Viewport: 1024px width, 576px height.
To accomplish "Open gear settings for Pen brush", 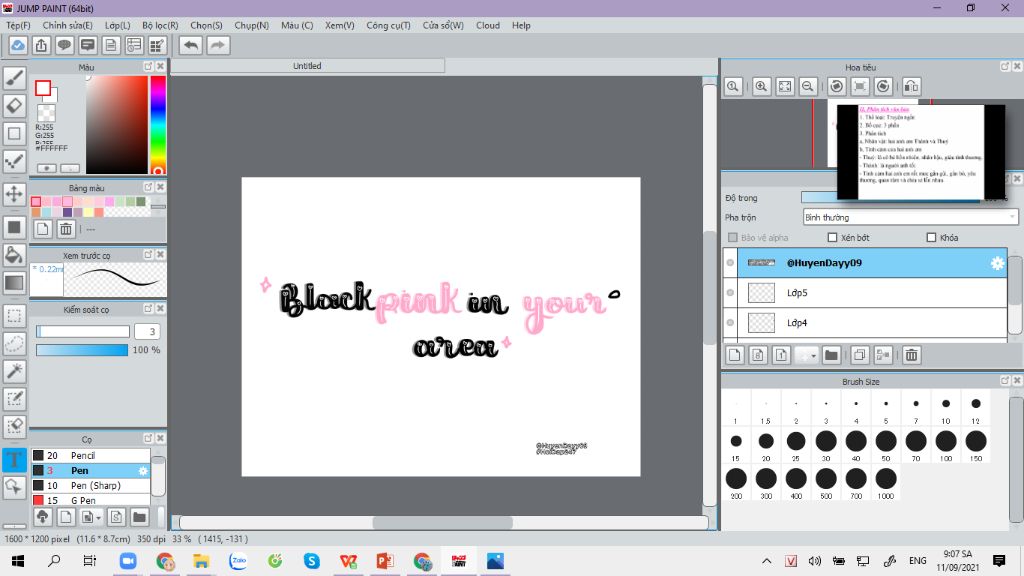I will [x=143, y=470].
